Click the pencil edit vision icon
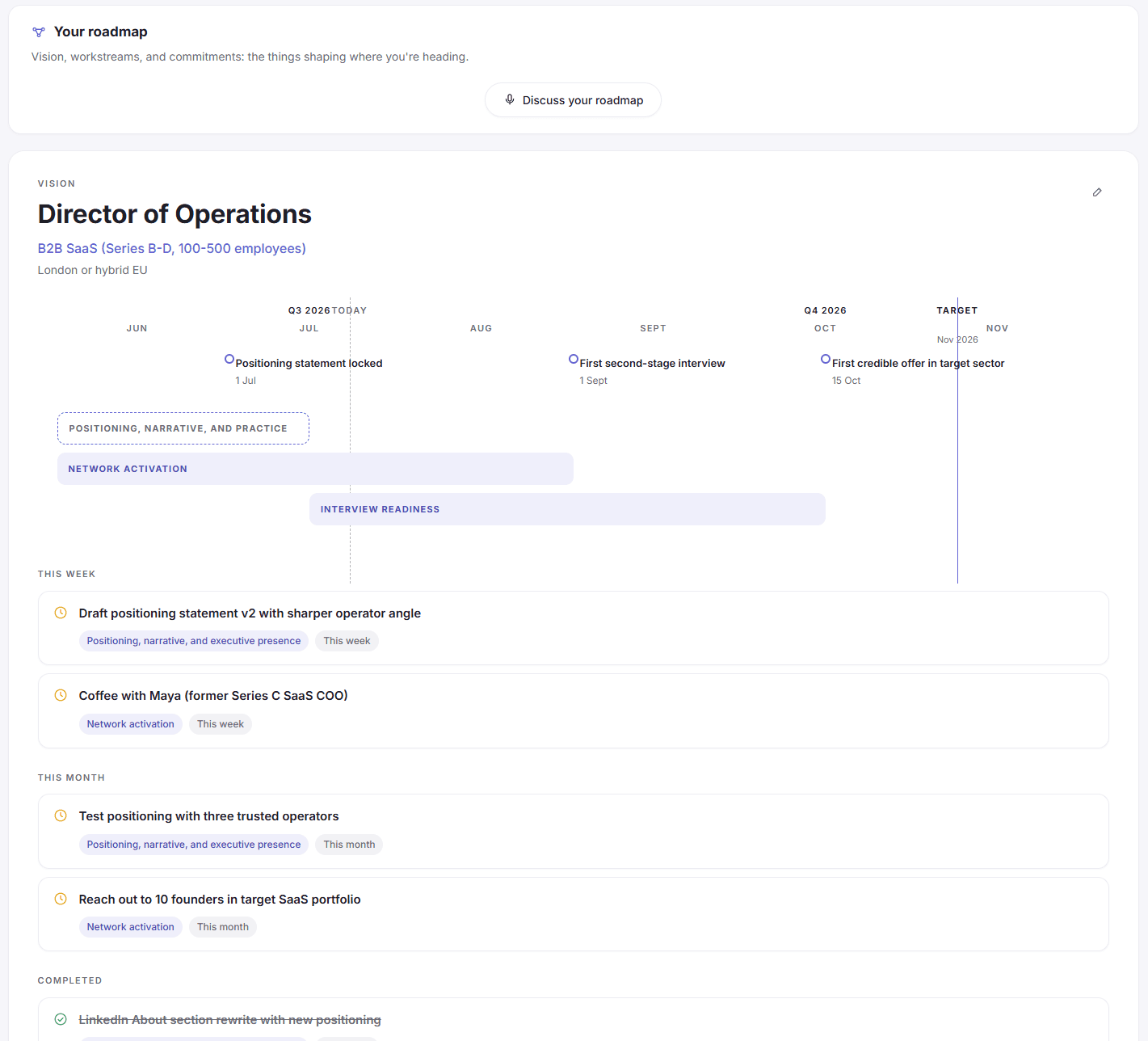The height and width of the screenshot is (1041, 1148). (x=1097, y=192)
